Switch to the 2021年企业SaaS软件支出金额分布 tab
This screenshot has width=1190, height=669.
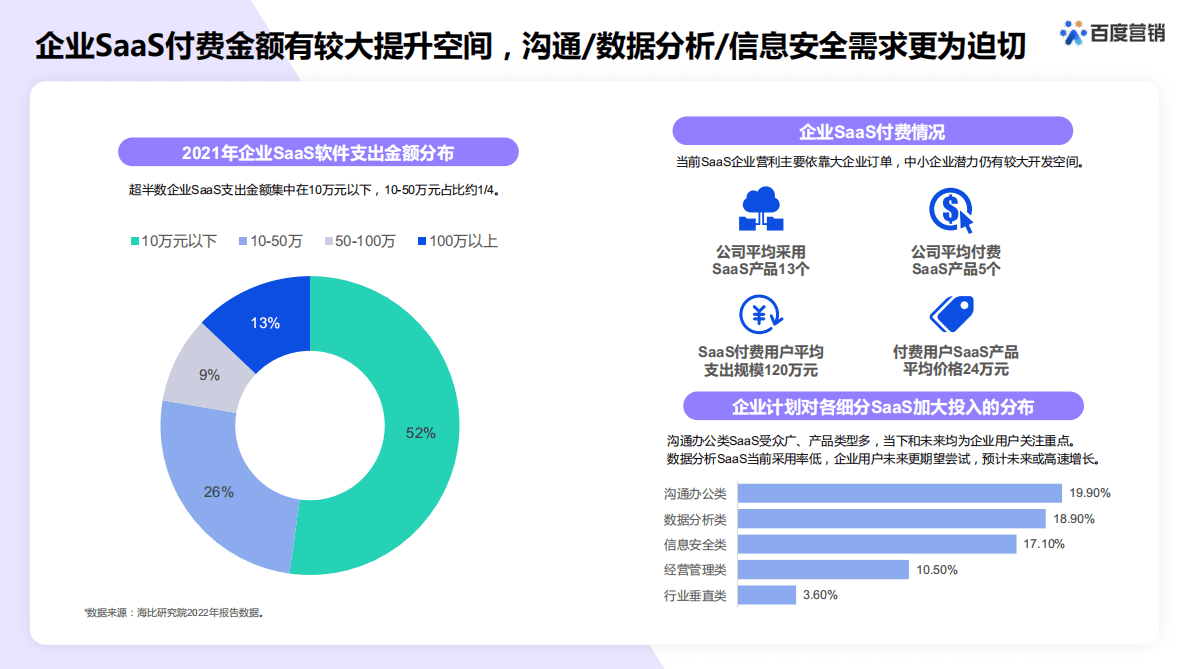[x=318, y=151]
